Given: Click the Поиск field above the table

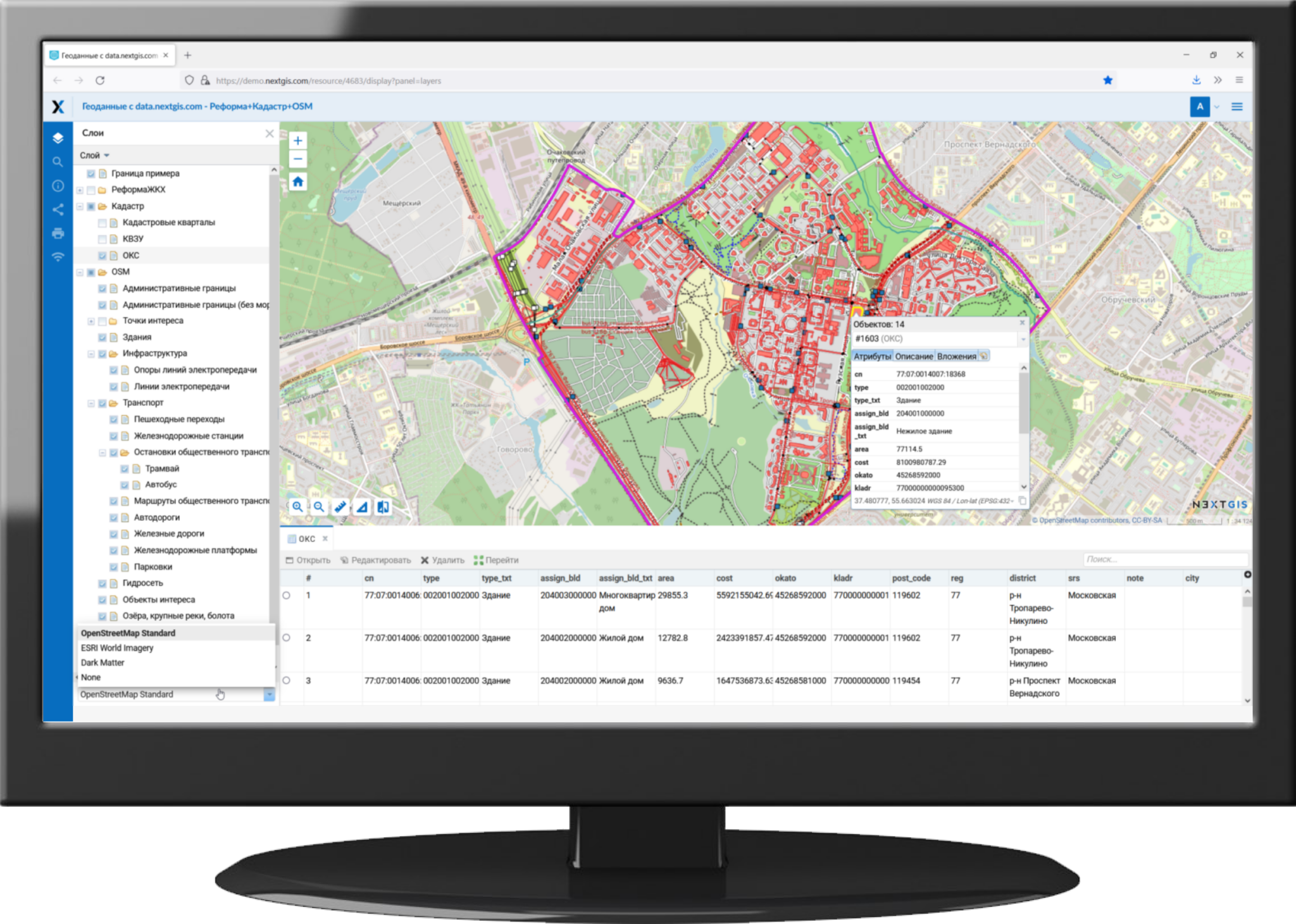Looking at the screenshot, I should pos(1166,559).
